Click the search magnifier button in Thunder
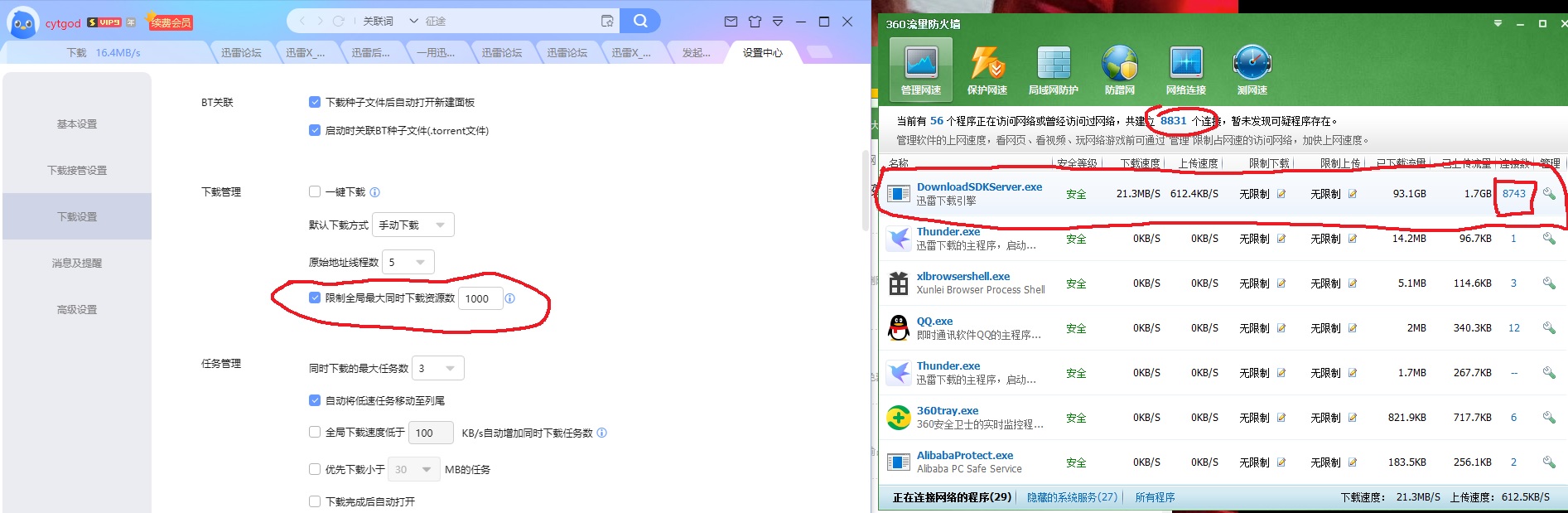1568x513 pixels. pos(640,21)
